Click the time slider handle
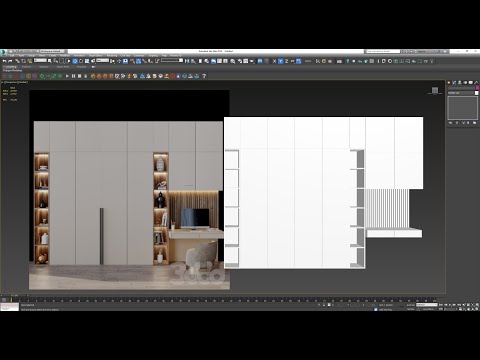Viewport: 480px width, 360px height. [x=15, y=295]
